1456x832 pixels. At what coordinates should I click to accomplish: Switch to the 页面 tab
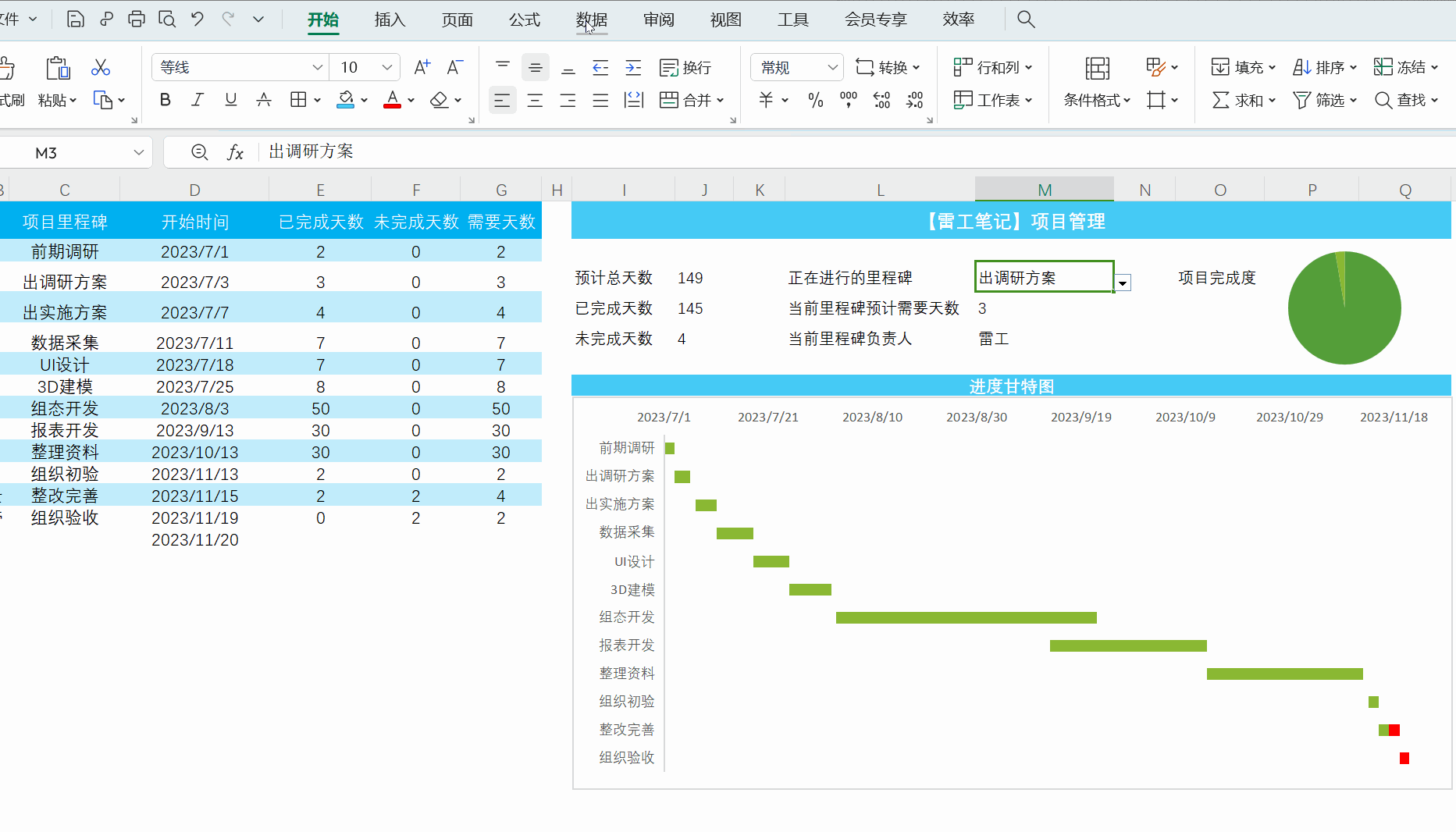pos(457,20)
